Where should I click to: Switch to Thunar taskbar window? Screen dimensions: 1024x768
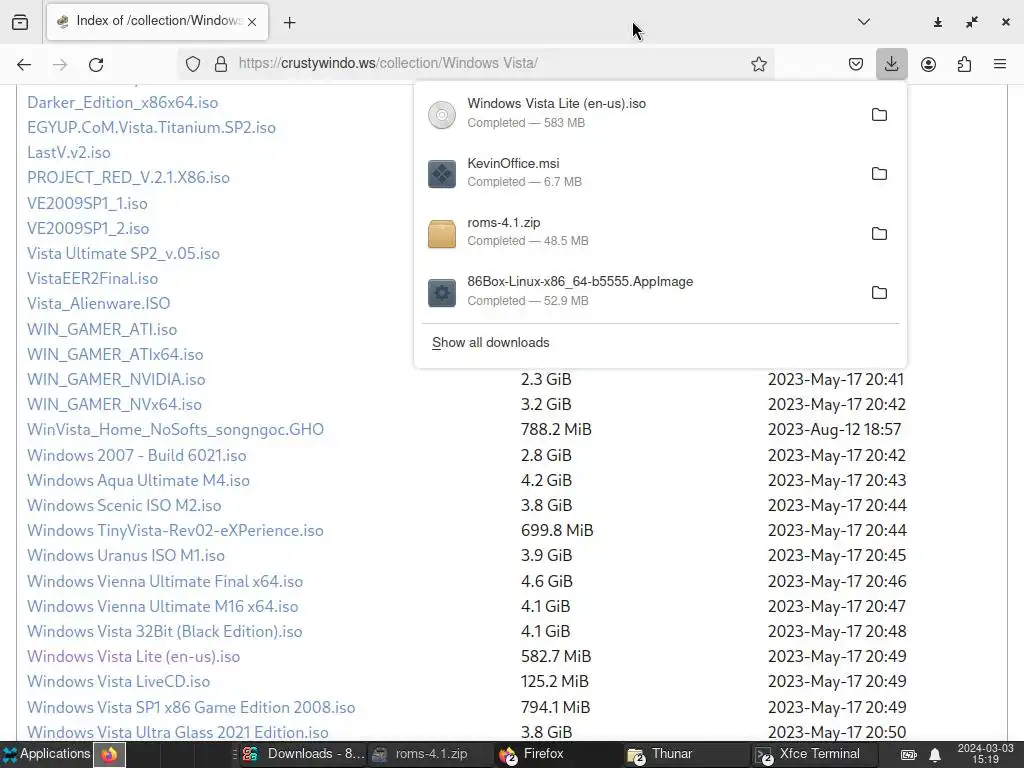pos(686,754)
